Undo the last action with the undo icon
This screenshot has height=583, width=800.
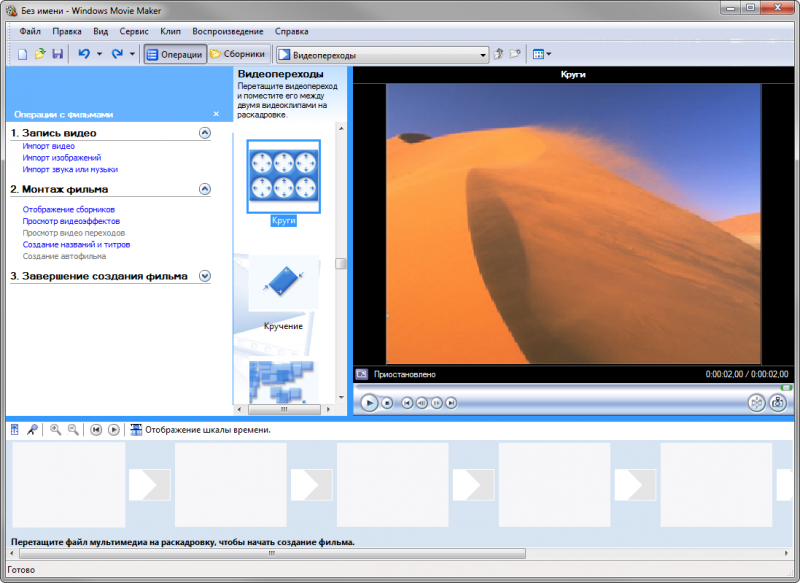(85, 54)
